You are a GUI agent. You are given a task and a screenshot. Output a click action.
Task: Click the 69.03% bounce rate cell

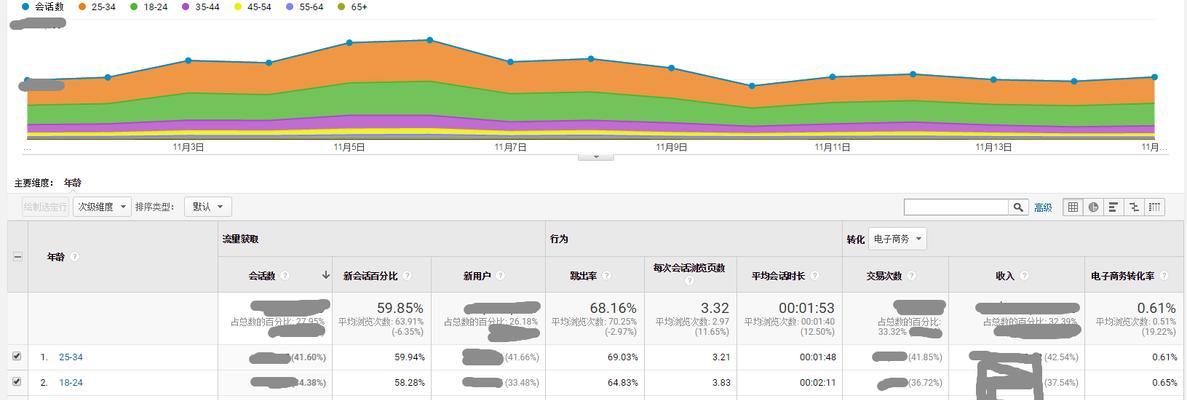click(622, 357)
